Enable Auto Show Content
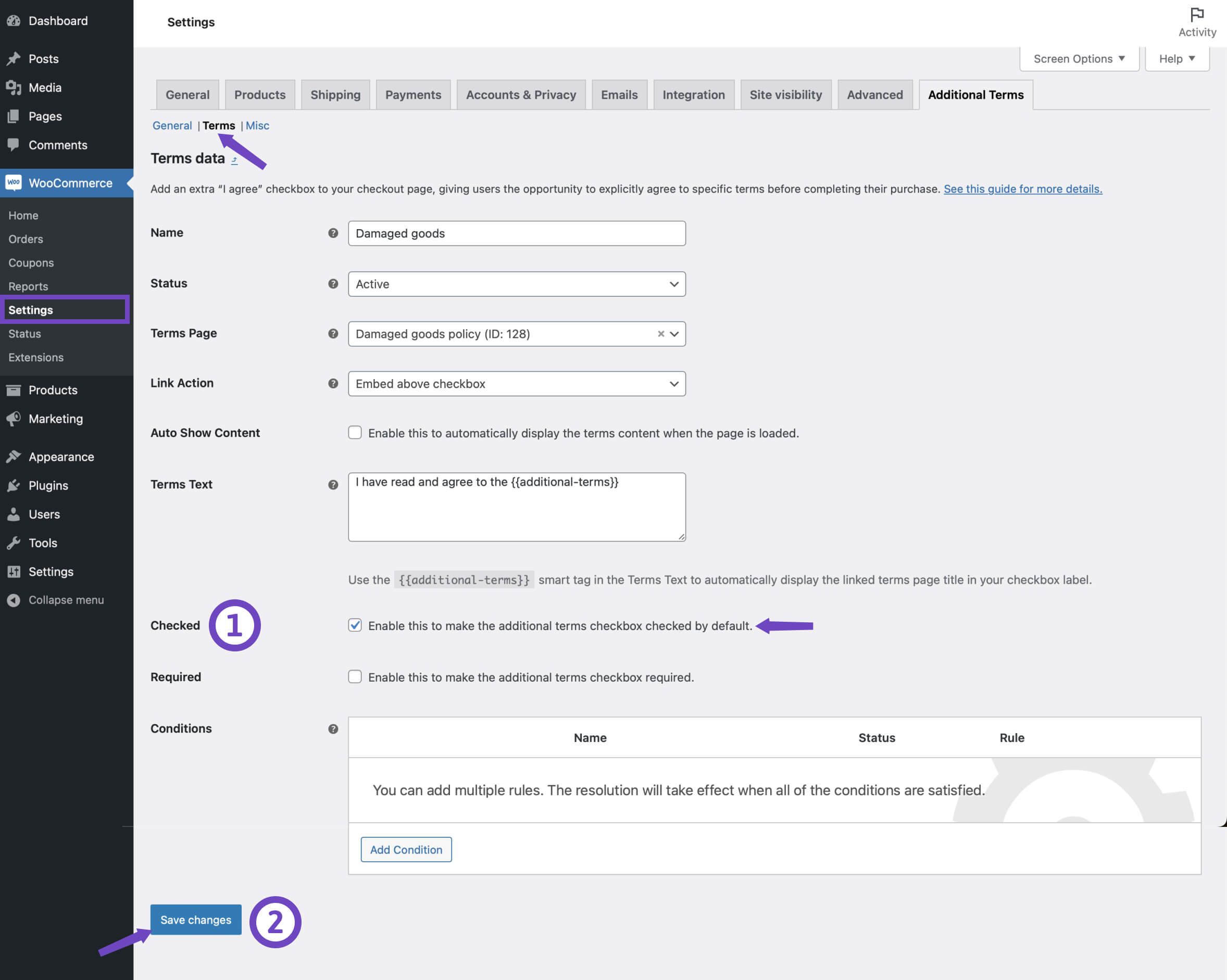This screenshot has height=980, width=1227. 355,432
